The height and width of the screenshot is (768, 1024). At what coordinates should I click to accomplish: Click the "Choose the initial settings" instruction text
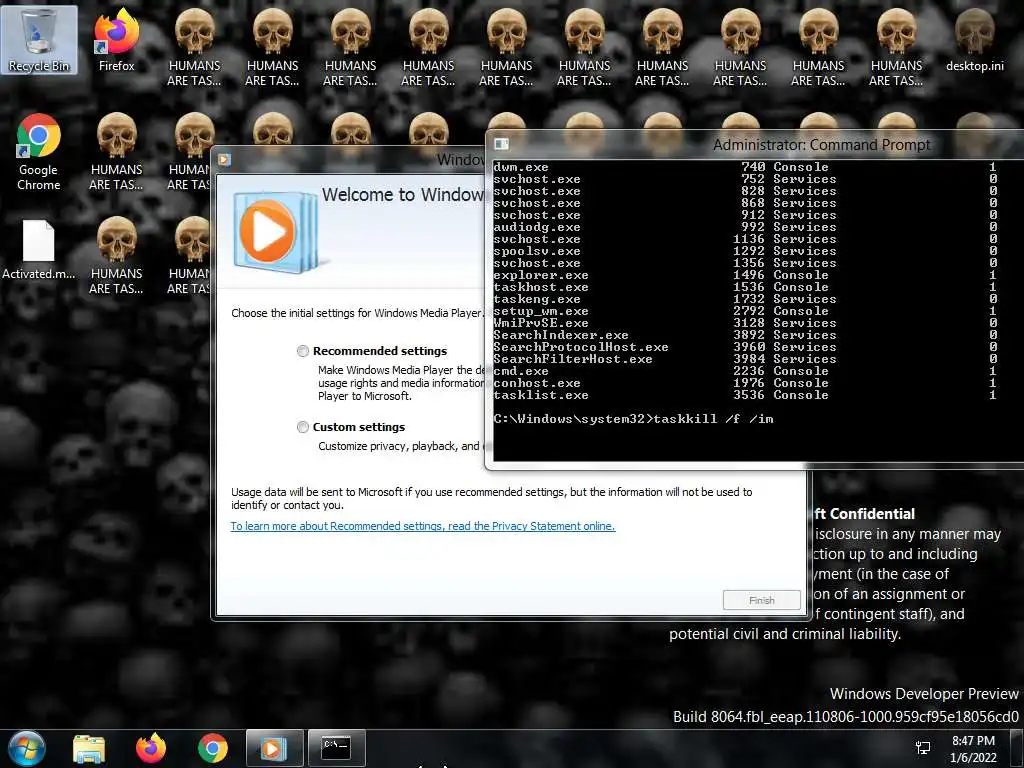coord(358,313)
